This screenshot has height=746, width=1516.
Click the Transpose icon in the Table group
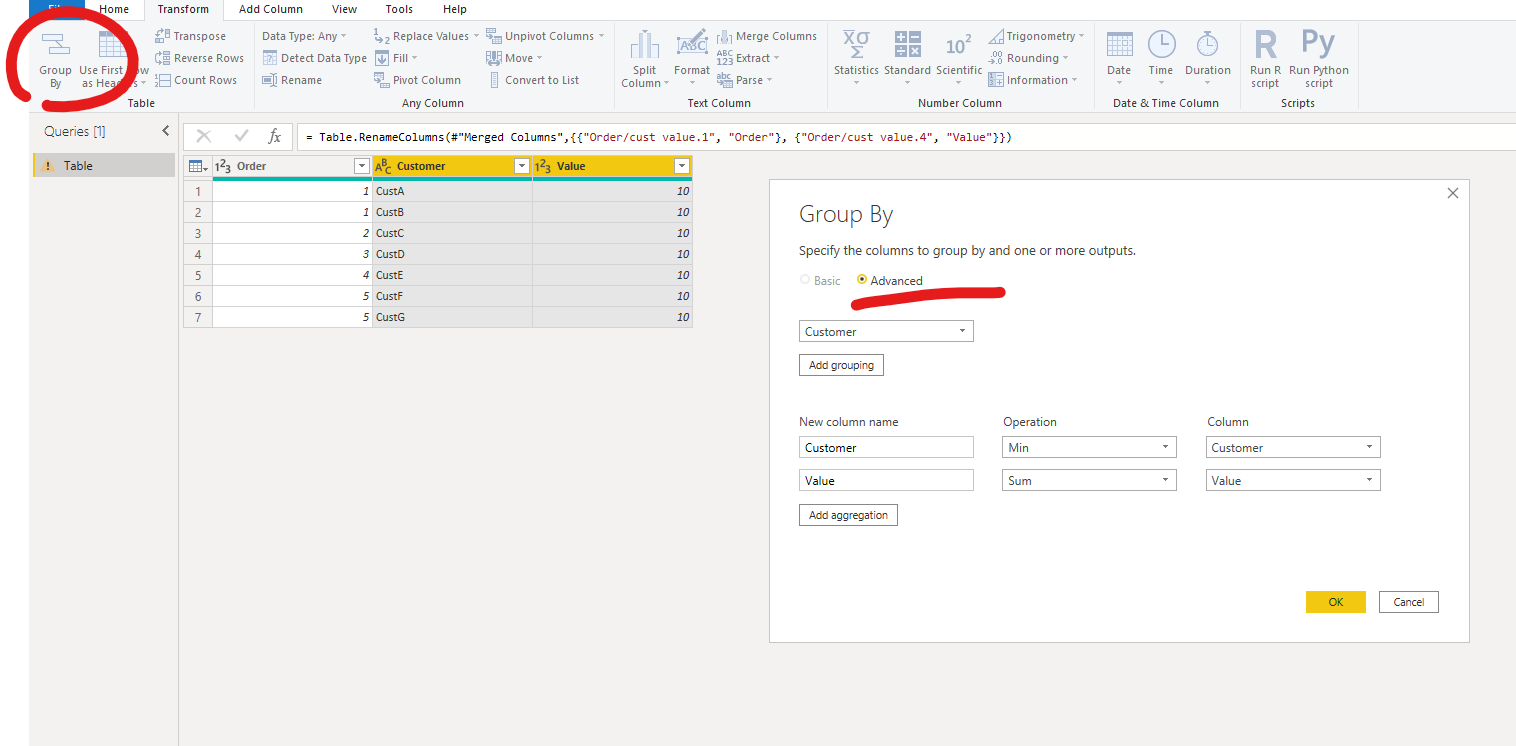163,36
